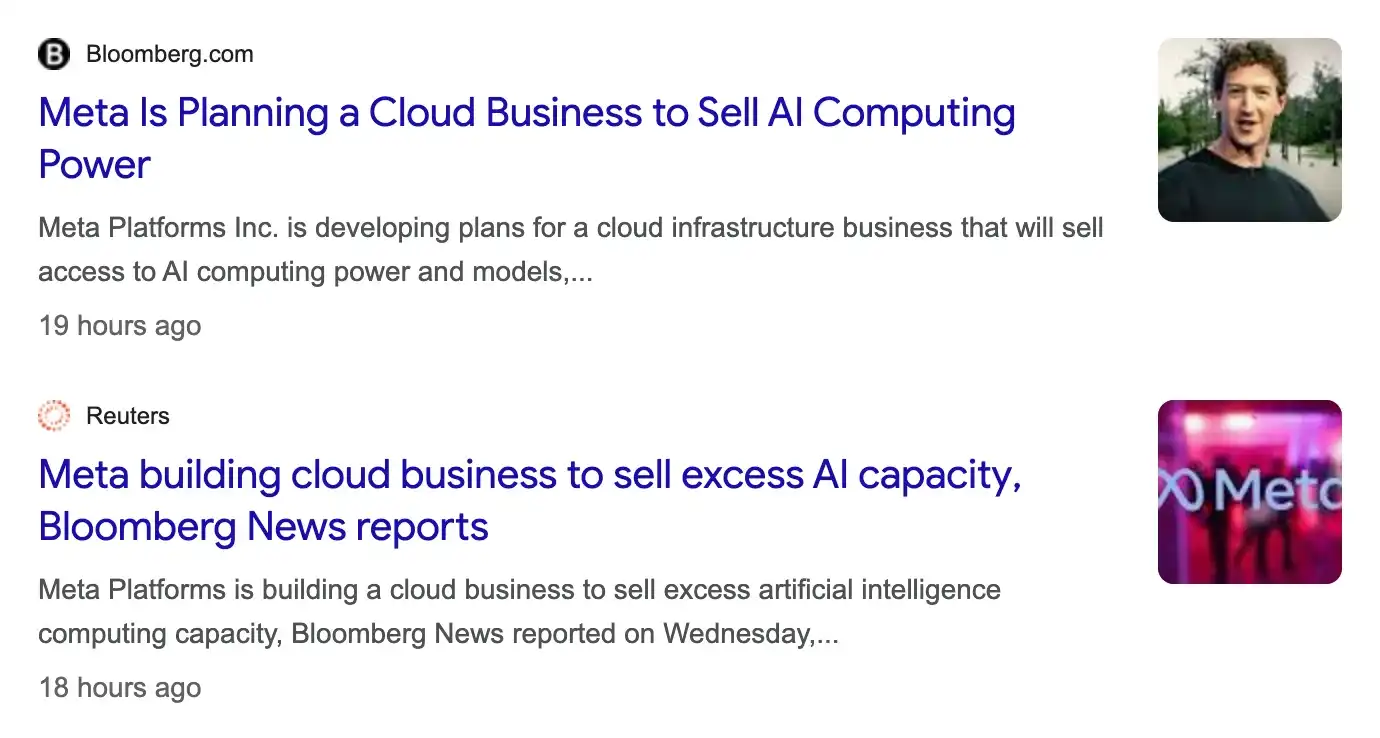Image resolution: width=1380 pixels, height=738 pixels.
Task: Open the 'Meta Is Planning a Cloud Business' headline
Action: click(527, 138)
